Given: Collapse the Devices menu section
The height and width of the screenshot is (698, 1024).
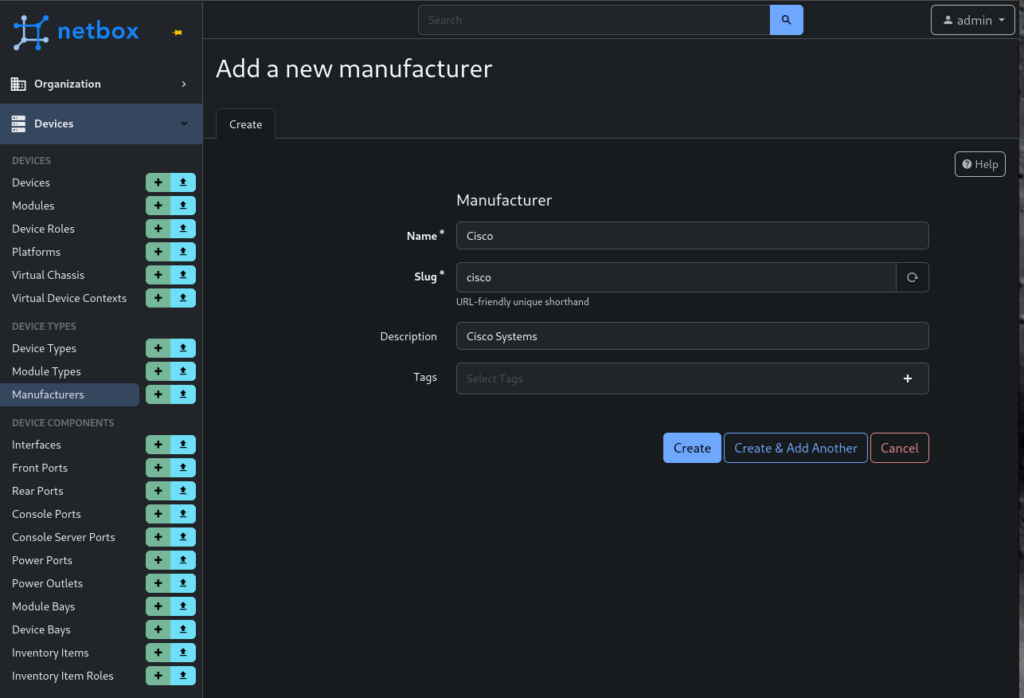Looking at the screenshot, I should click(x=100, y=124).
